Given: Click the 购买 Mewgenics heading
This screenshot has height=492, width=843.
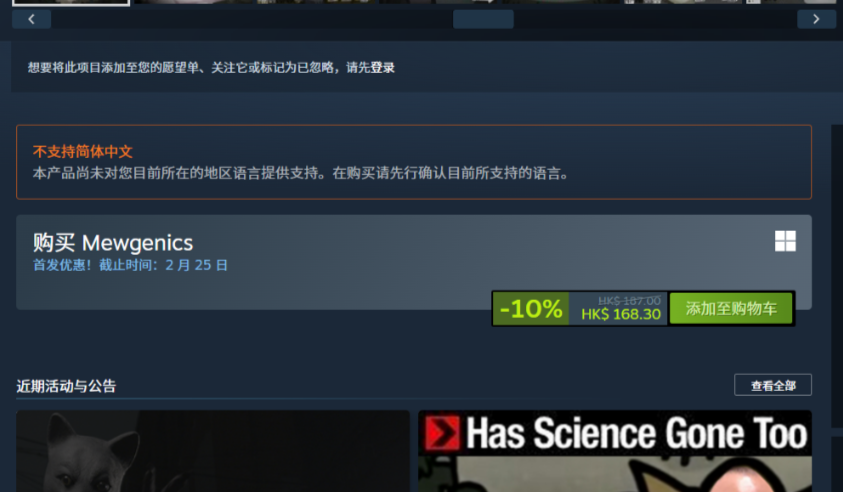Looking at the screenshot, I should point(113,243).
